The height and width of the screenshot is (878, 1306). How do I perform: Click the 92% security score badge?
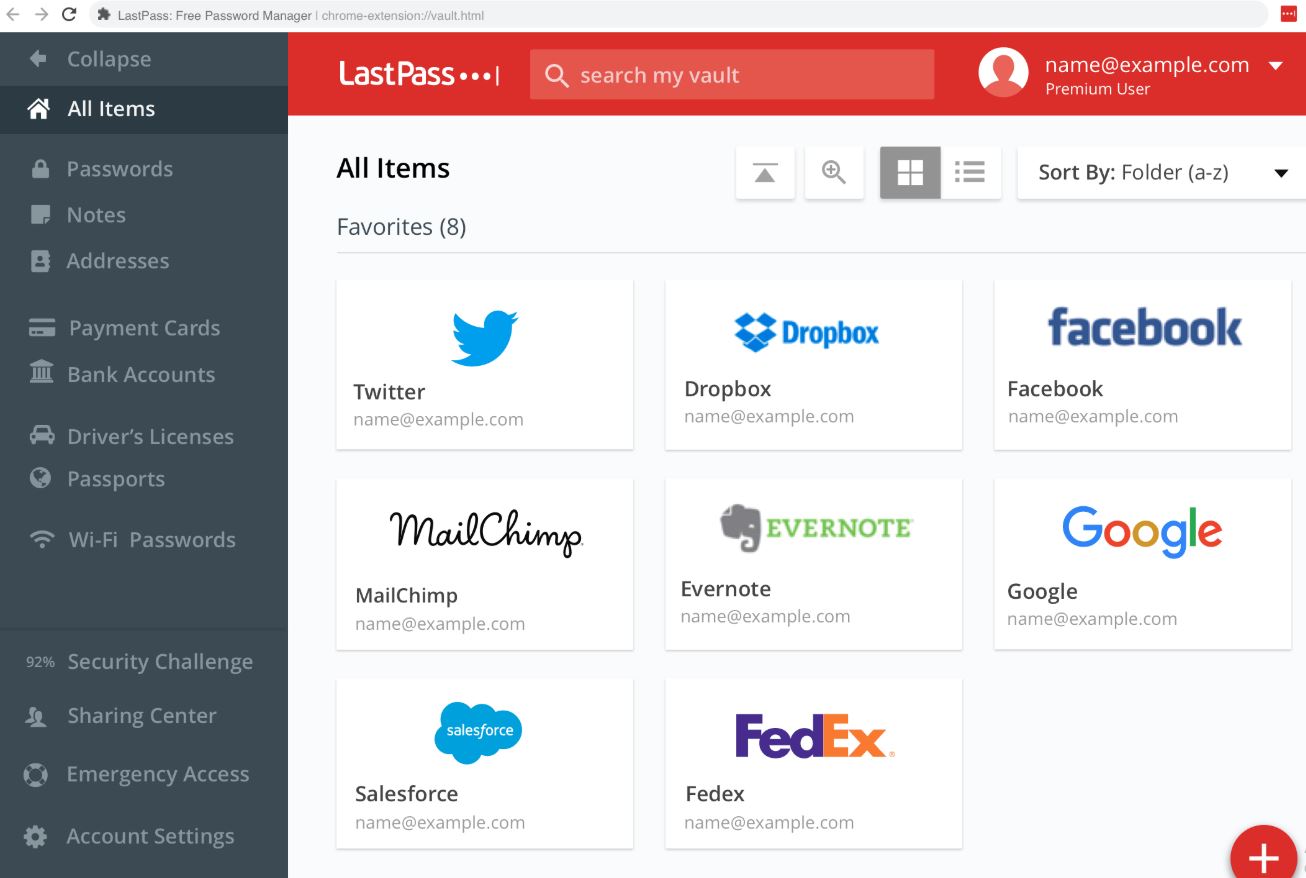click(x=40, y=662)
